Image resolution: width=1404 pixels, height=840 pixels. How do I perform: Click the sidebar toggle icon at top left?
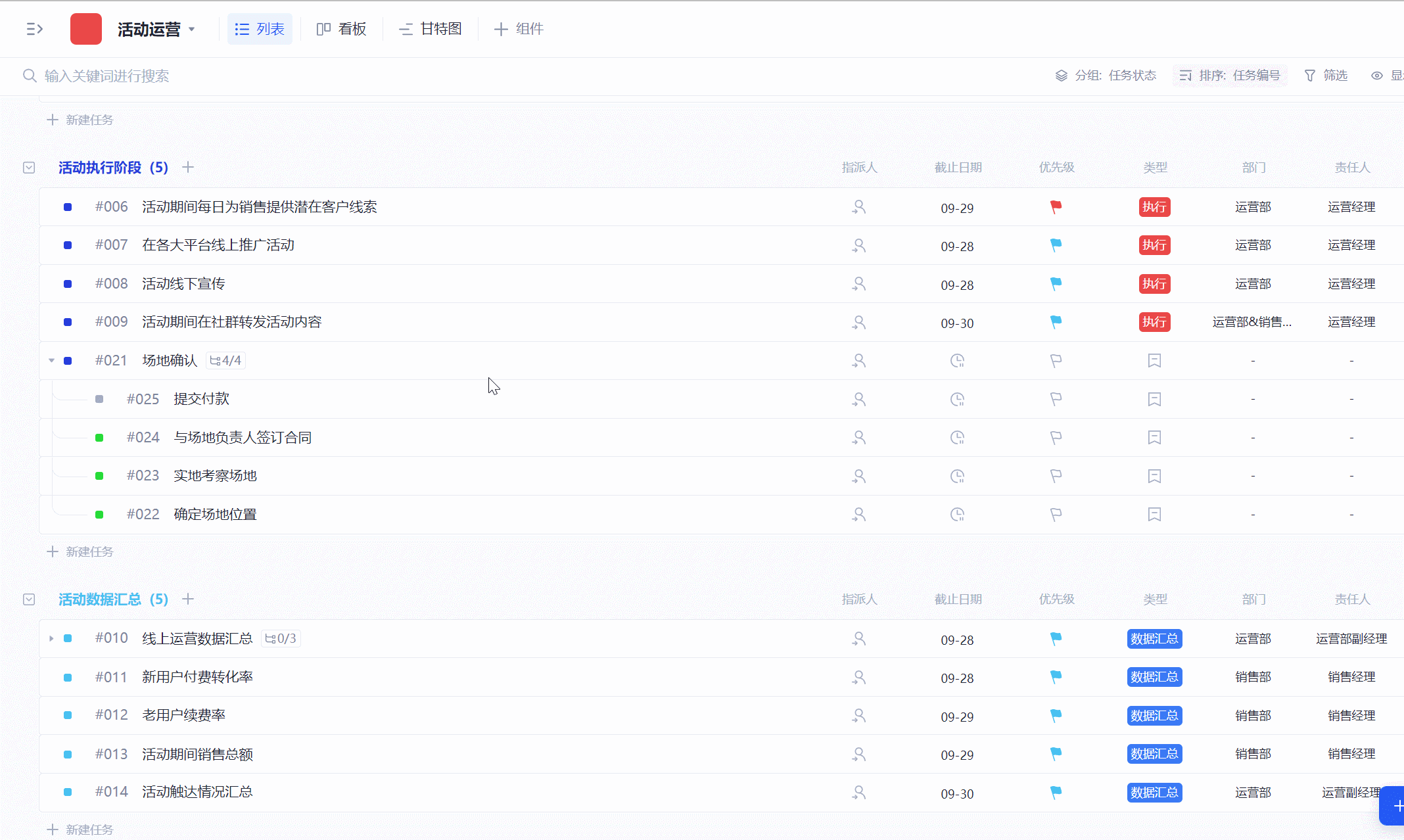pyautogui.click(x=34, y=29)
